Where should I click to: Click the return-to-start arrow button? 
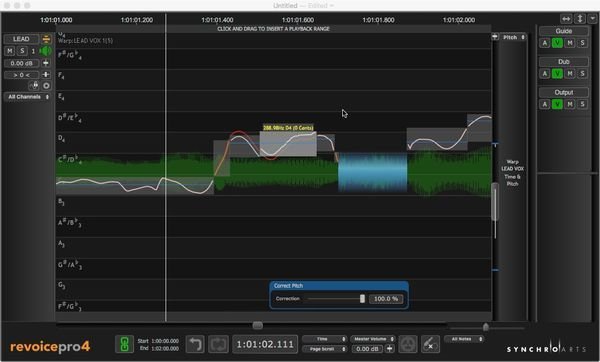[x=195, y=344]
